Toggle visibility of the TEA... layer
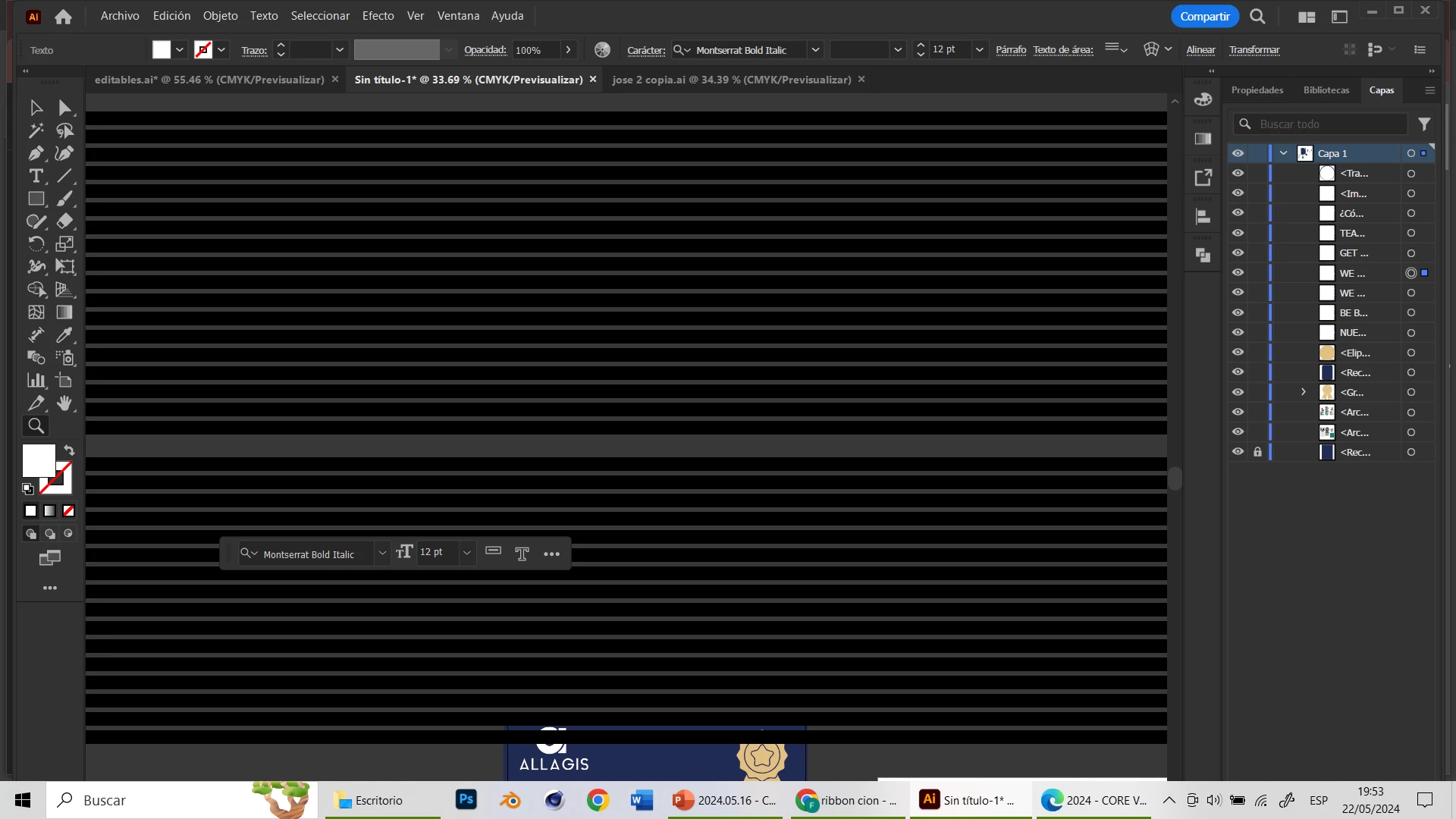 tap(1238, 233)
